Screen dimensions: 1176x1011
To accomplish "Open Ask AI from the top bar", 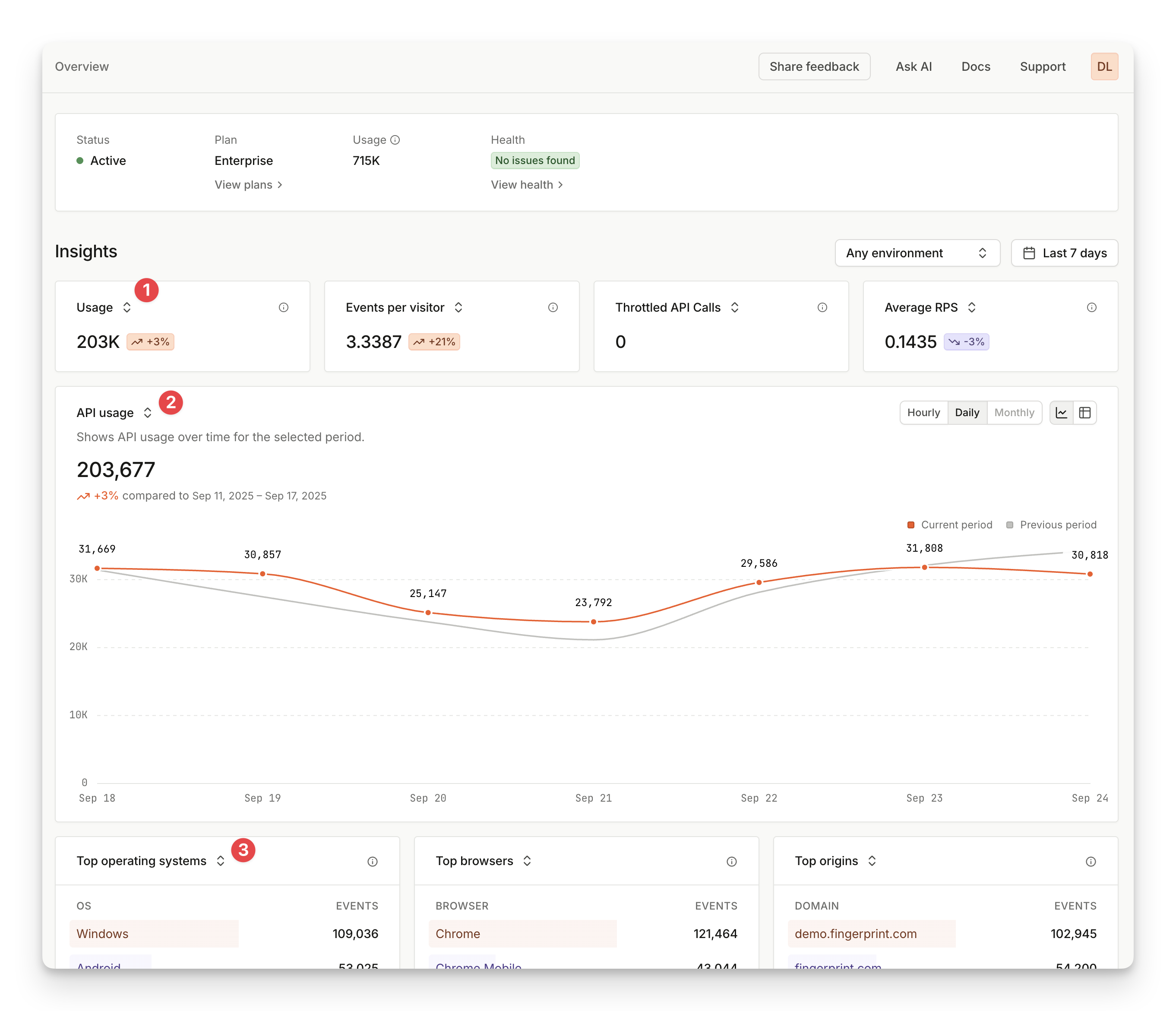I will click(913, 66).
